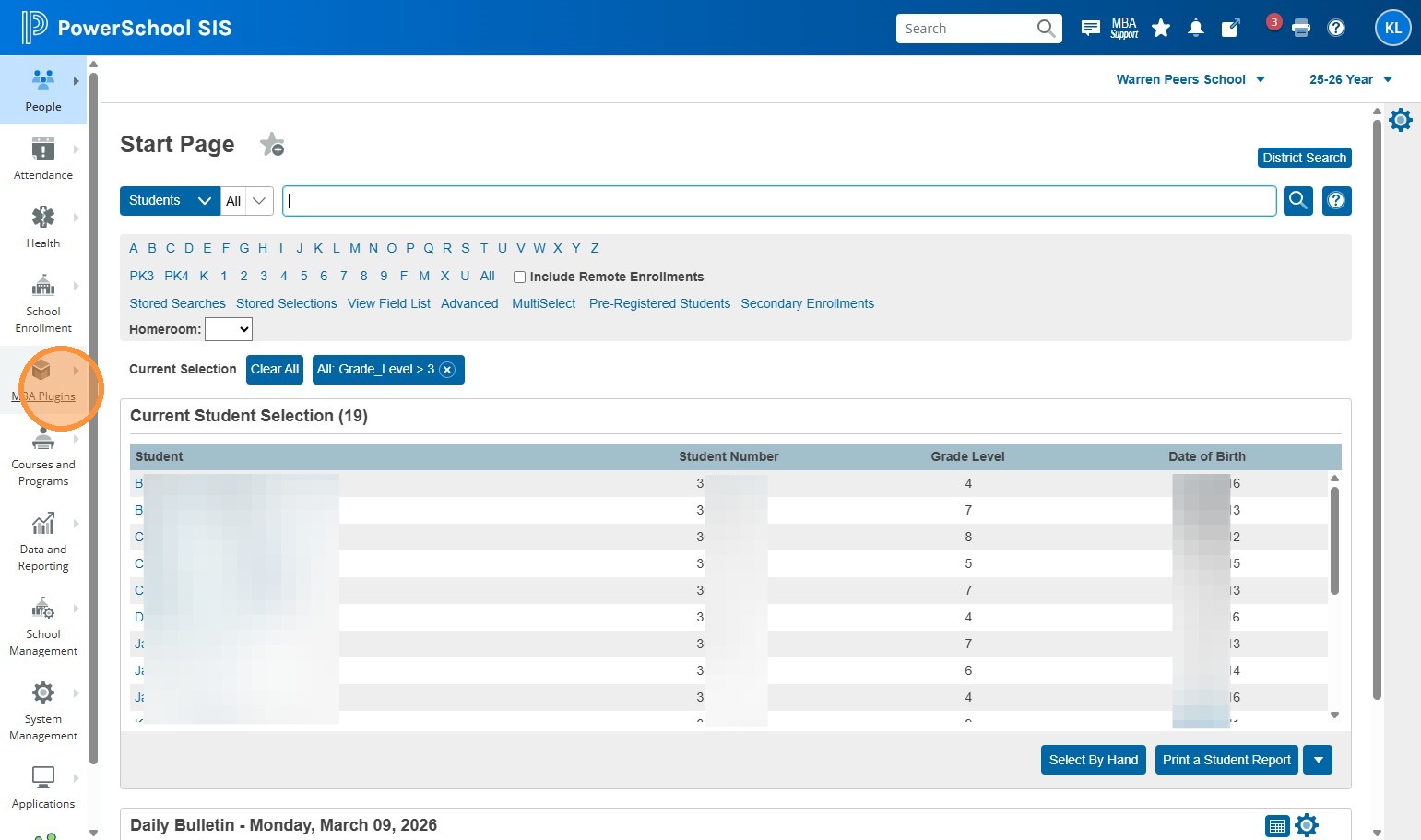
Task: Filter students by grade 7
Action: pyautogui.click(x=344, y=276)
